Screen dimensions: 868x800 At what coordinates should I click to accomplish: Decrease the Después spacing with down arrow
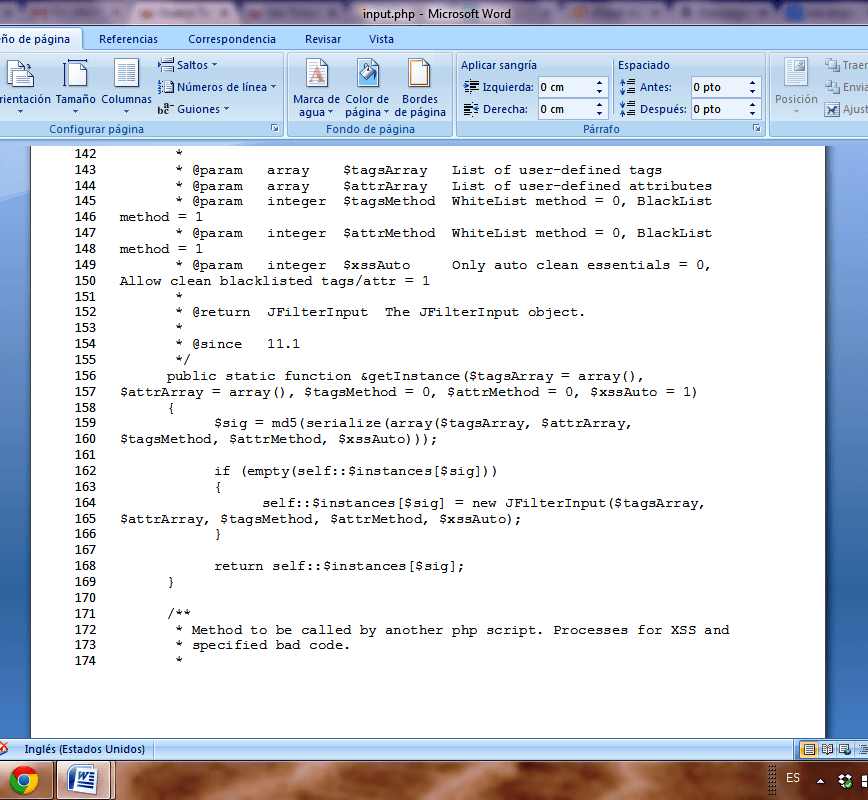752,113
